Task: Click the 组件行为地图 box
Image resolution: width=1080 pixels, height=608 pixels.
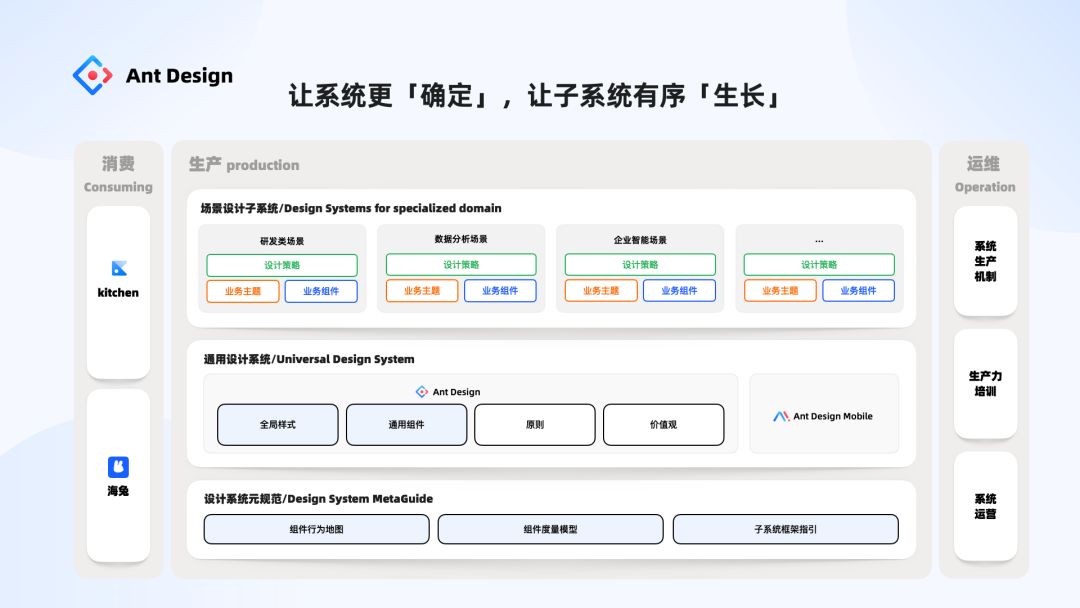Action: click(x=317, y=530)
